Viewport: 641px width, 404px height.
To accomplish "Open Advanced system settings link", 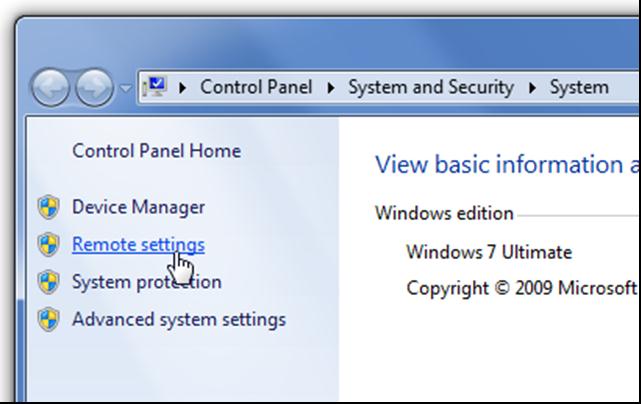I will point(178,320).
